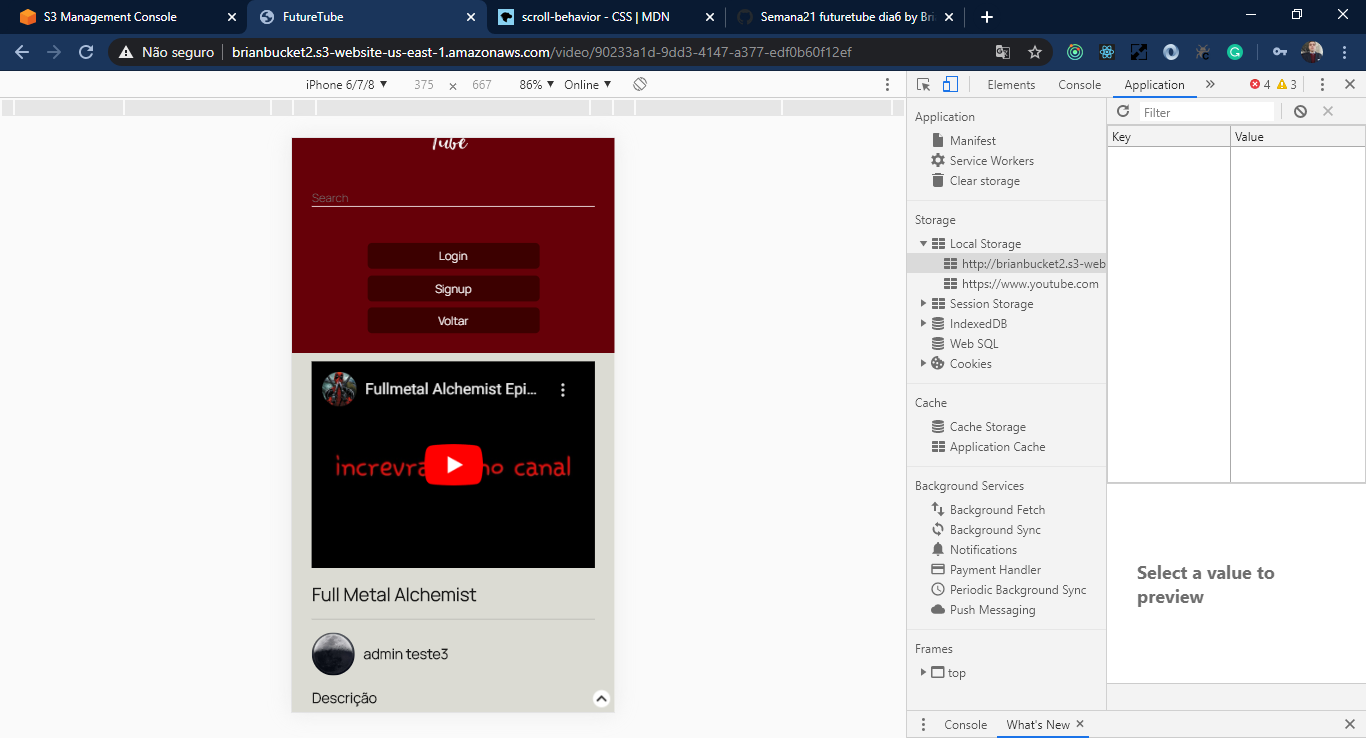This screenshot has width=1366, height=738.
Task: Reload the page with the refresh icon
Action: click(x=86, y=52)
